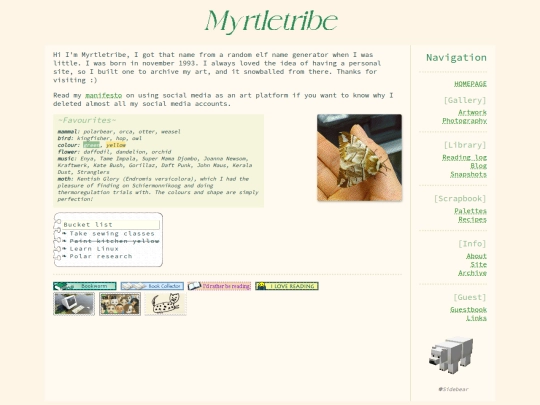Open the Artwork gallery link
Image resolution: width=540 pixels, height=405 pixels.
click(x=472, y=112)
